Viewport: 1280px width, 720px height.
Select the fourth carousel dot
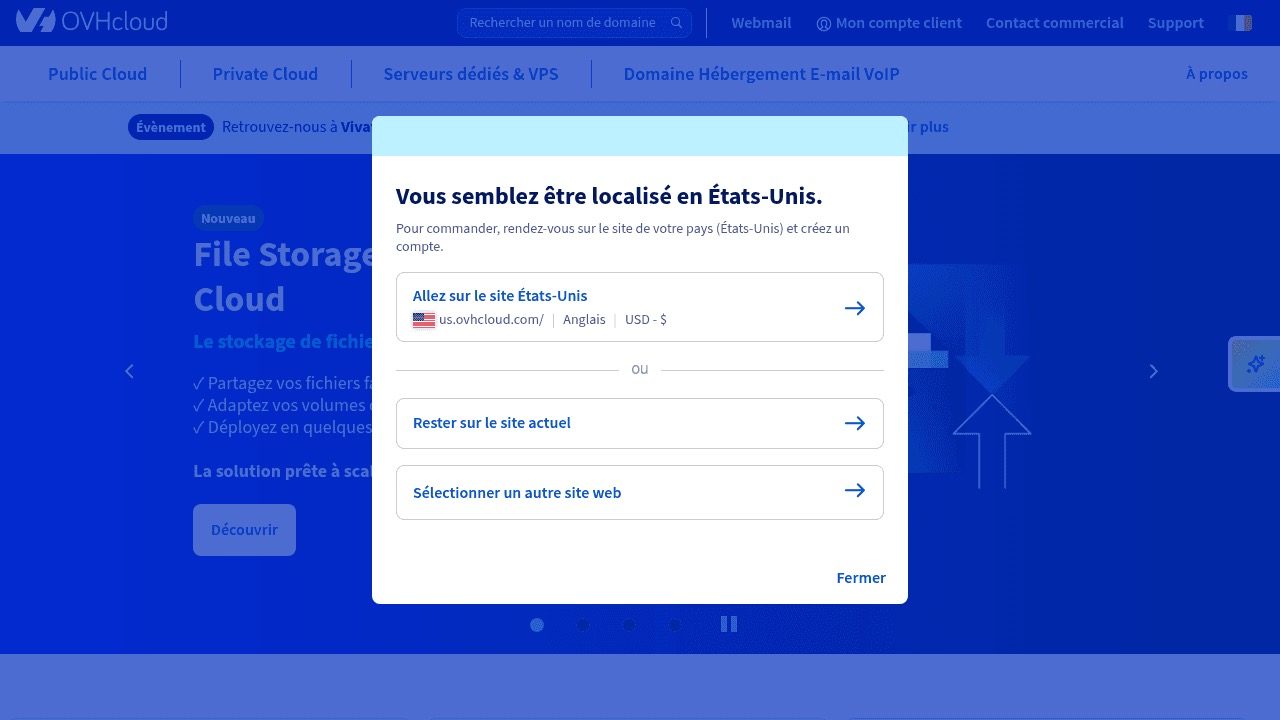pyautogui.click(x=675, y=625)
